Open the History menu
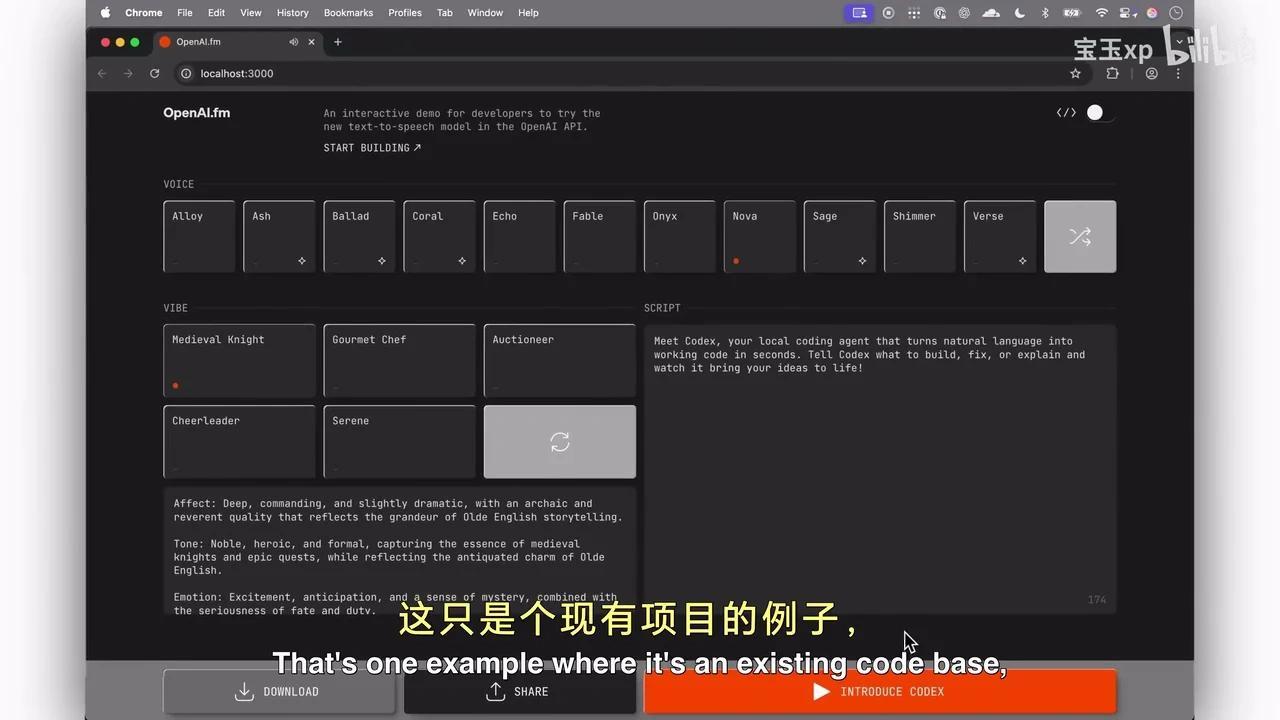The image size is (1280, 720). [x=292, y=13]
